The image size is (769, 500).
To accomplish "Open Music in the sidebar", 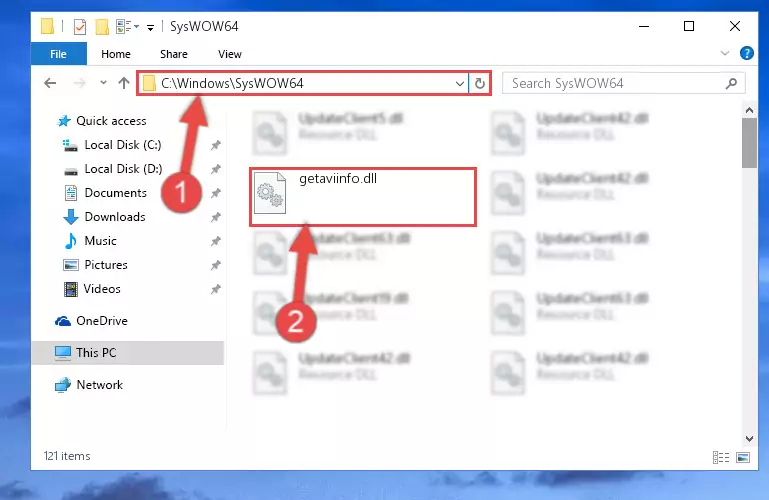I will (100, 241).
